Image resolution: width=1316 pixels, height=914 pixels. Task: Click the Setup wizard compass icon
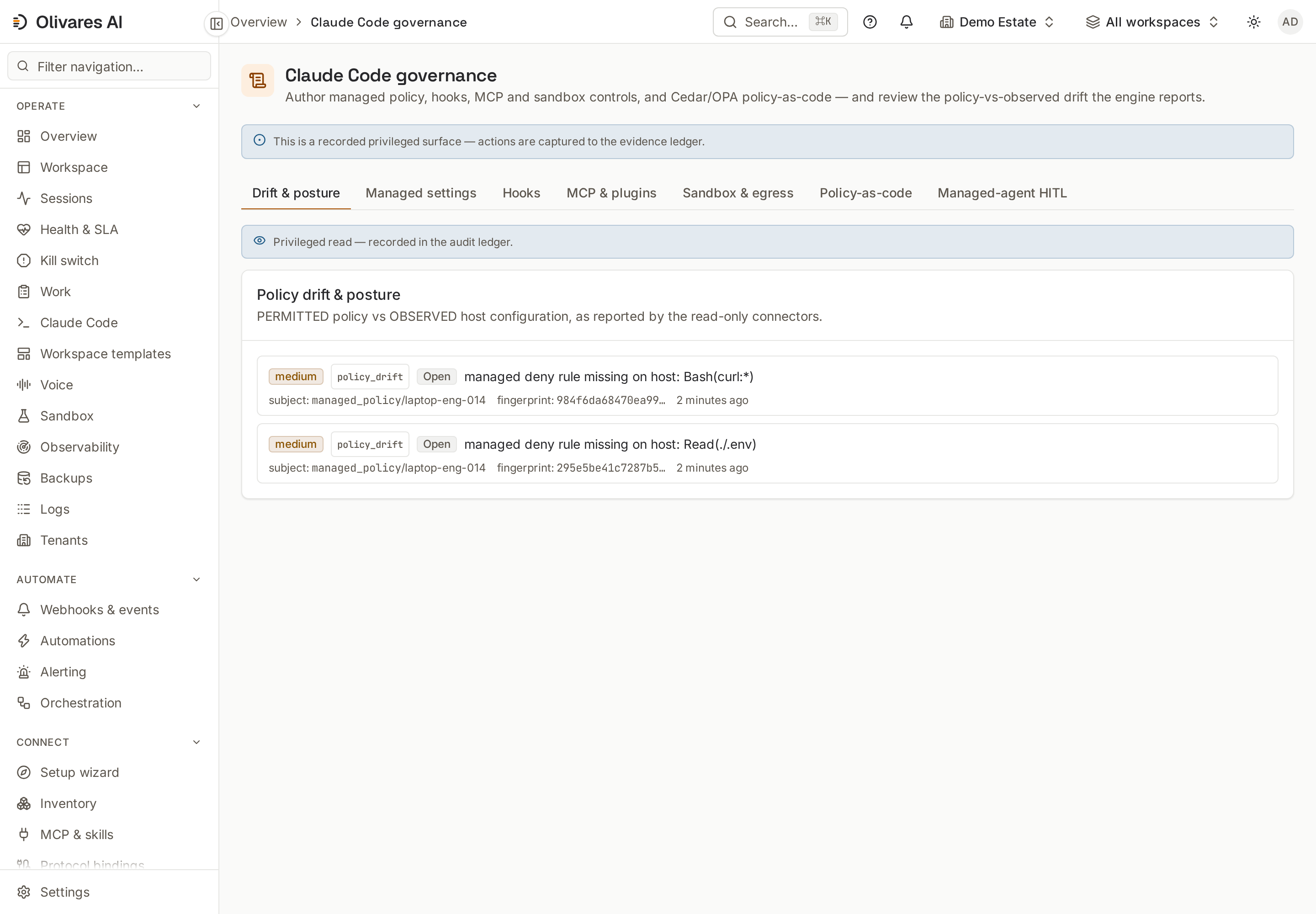(23, 772)
